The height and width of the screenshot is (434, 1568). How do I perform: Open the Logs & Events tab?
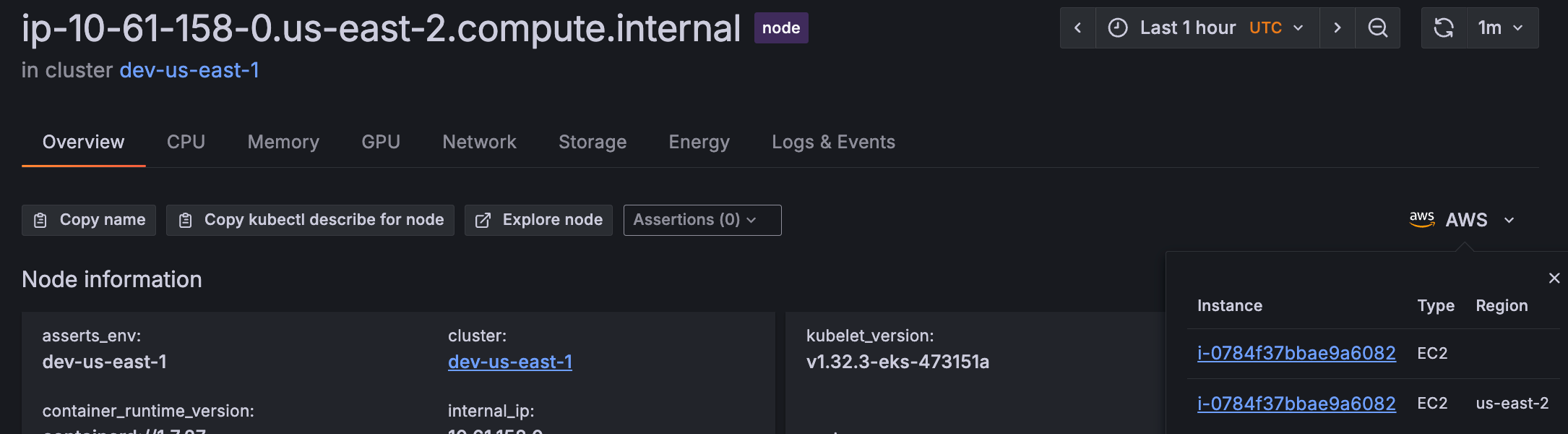(x=833, y=142)
